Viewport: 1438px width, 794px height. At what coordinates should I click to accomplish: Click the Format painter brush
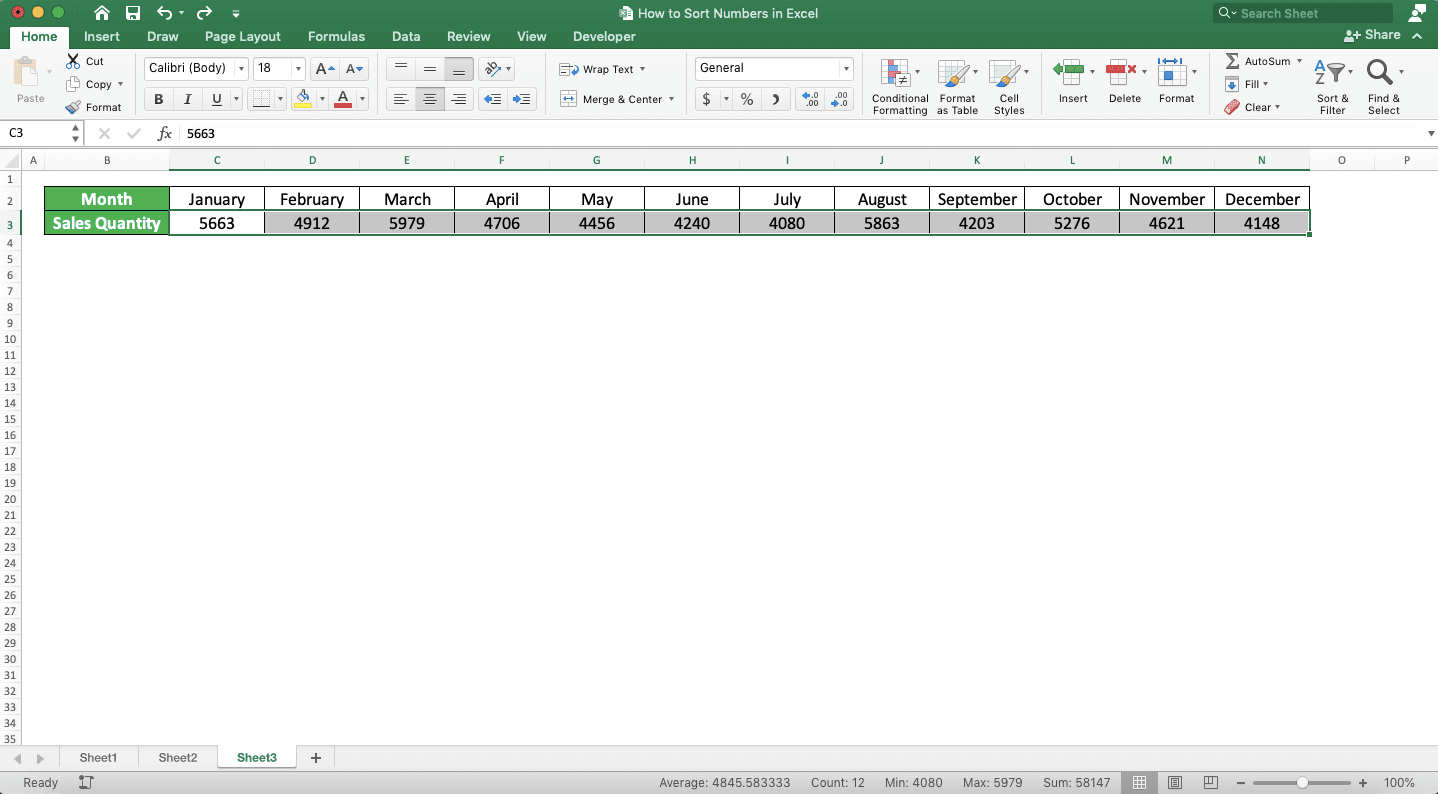[x=73, y=107]
